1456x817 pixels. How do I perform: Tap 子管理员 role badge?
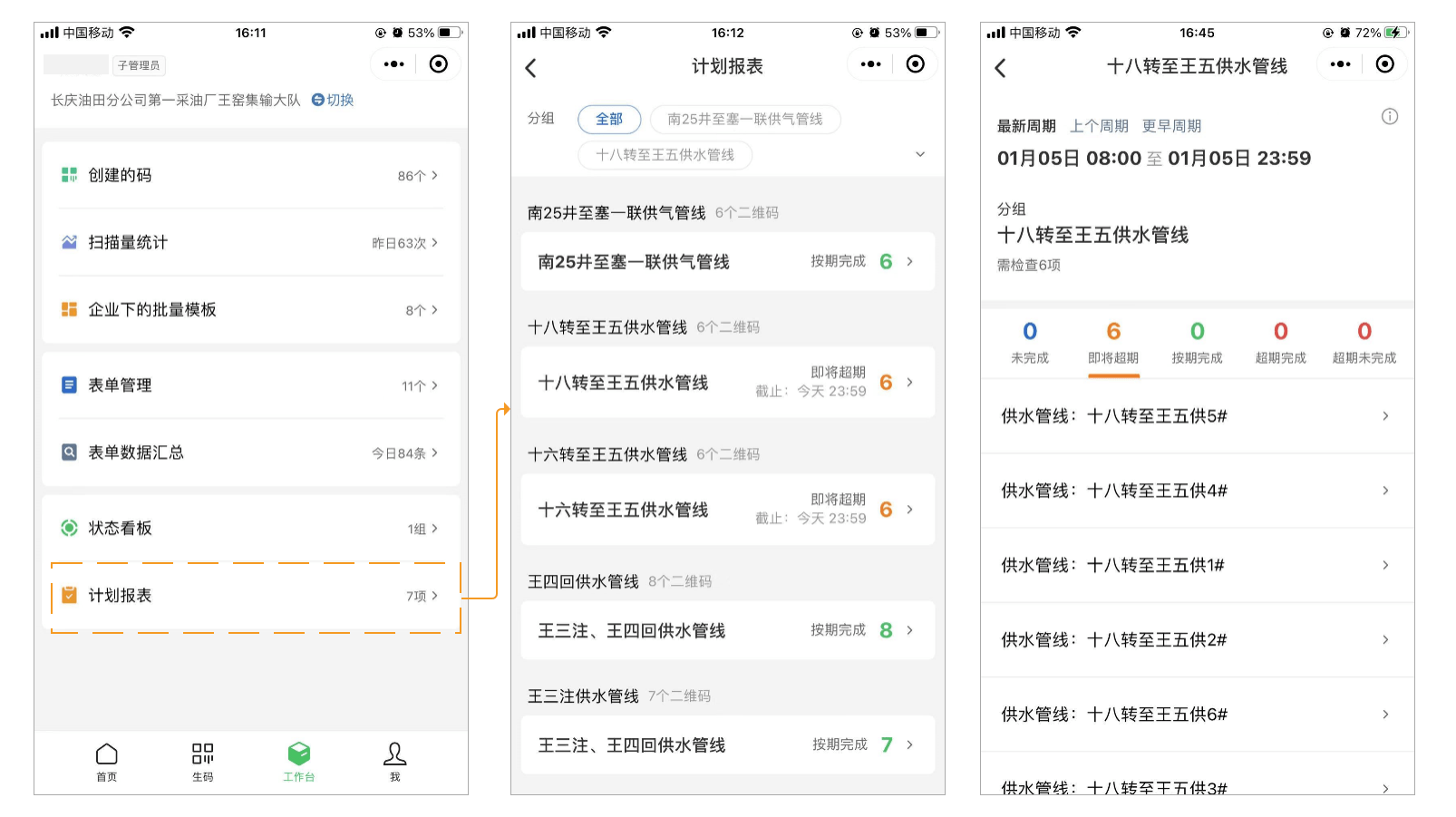coord(139,65)
